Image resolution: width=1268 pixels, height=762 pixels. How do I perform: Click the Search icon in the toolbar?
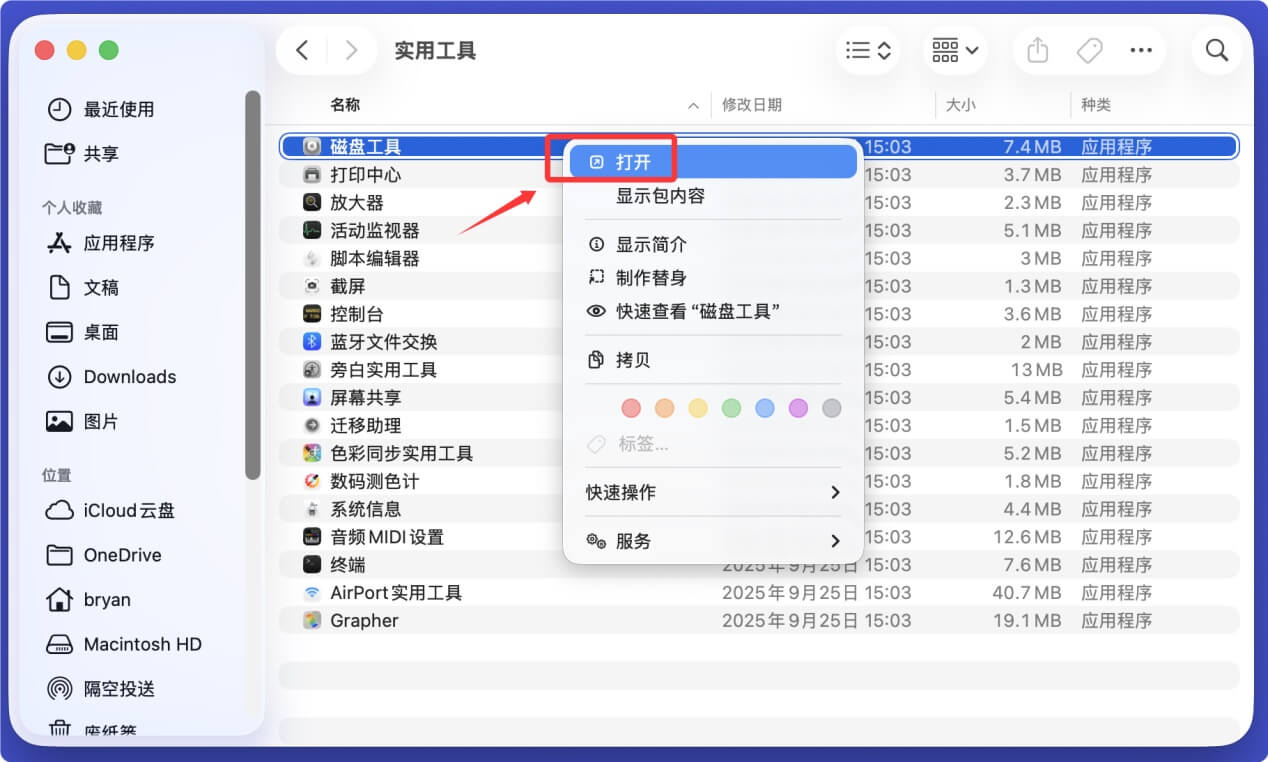[x=1216, y=49]
